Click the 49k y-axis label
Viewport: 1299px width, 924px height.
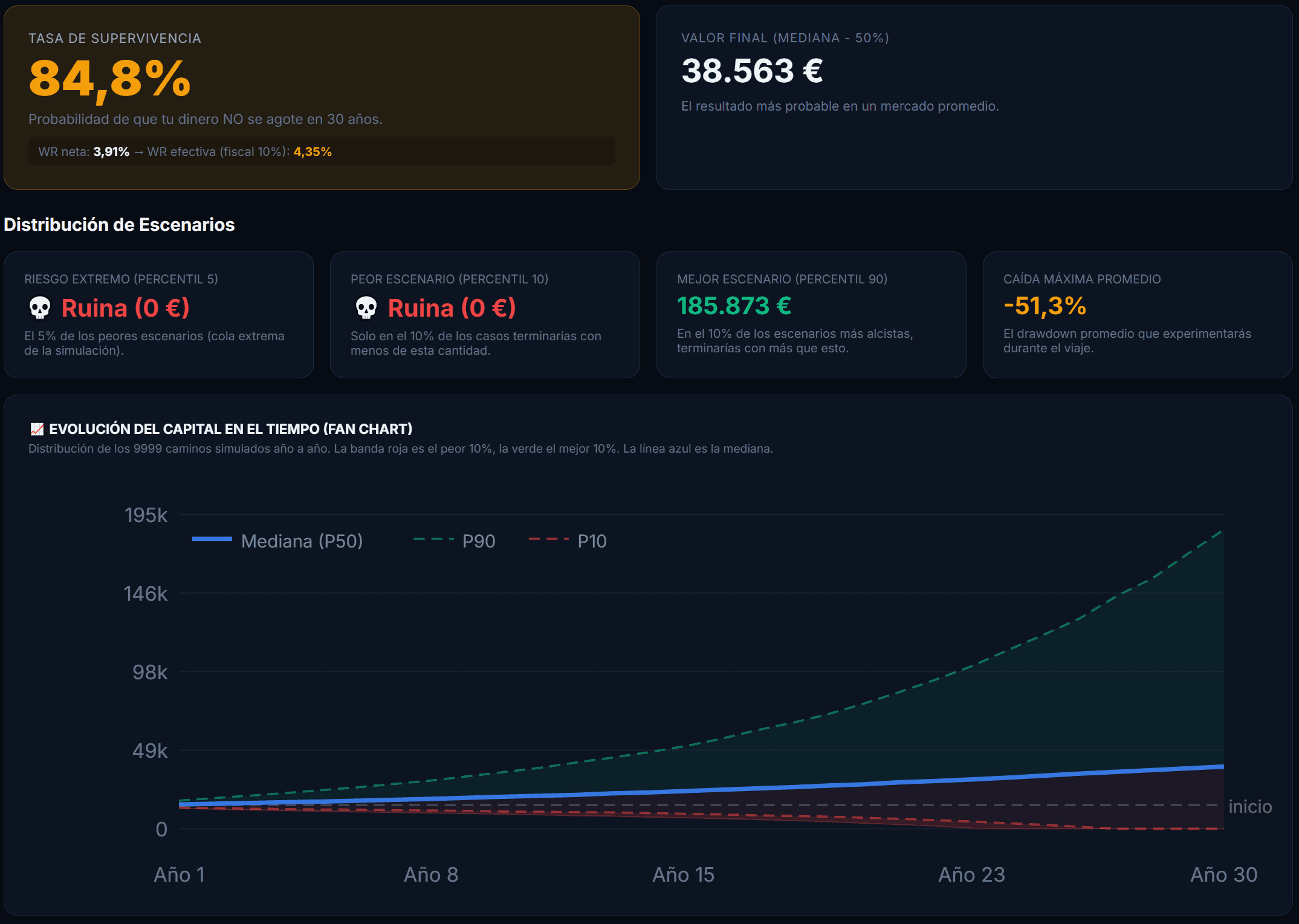click(x=150, y=751)
